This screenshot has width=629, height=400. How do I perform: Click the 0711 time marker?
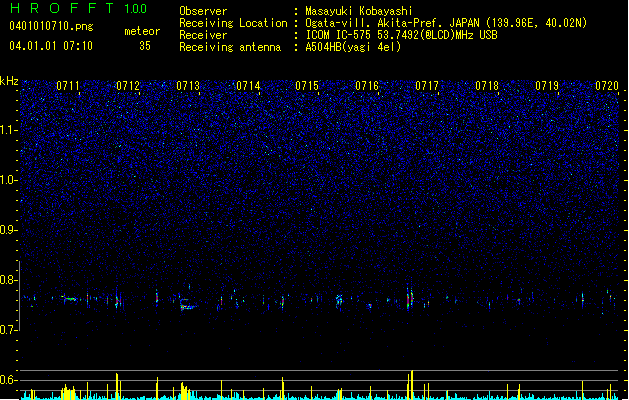pyautogui.click(x=68, y=86)
